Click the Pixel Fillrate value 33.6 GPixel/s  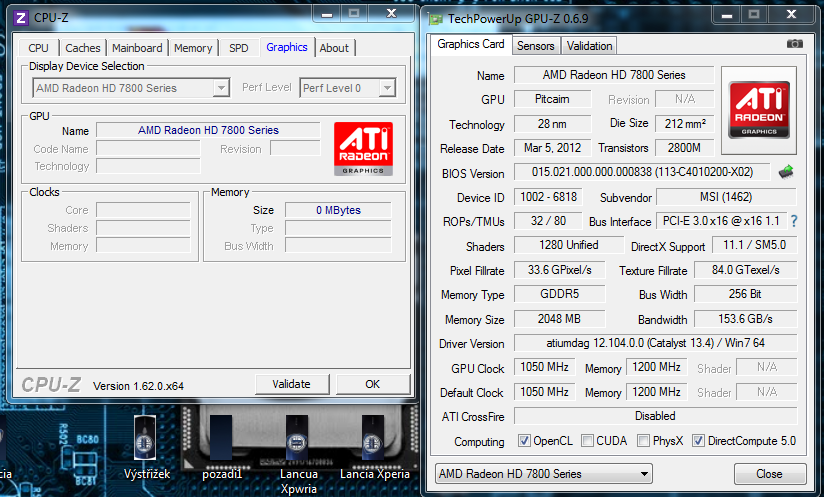point(559,270)
